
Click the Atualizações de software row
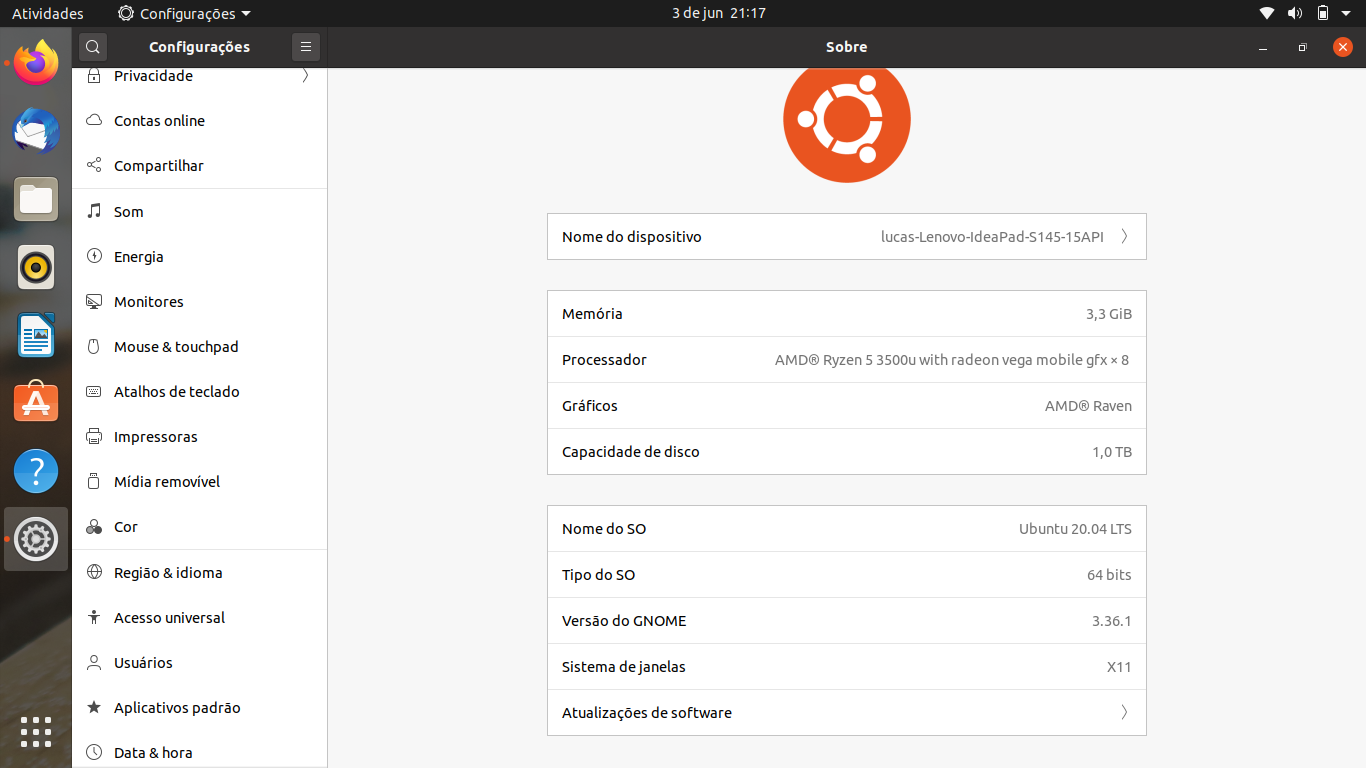point(847,713)
